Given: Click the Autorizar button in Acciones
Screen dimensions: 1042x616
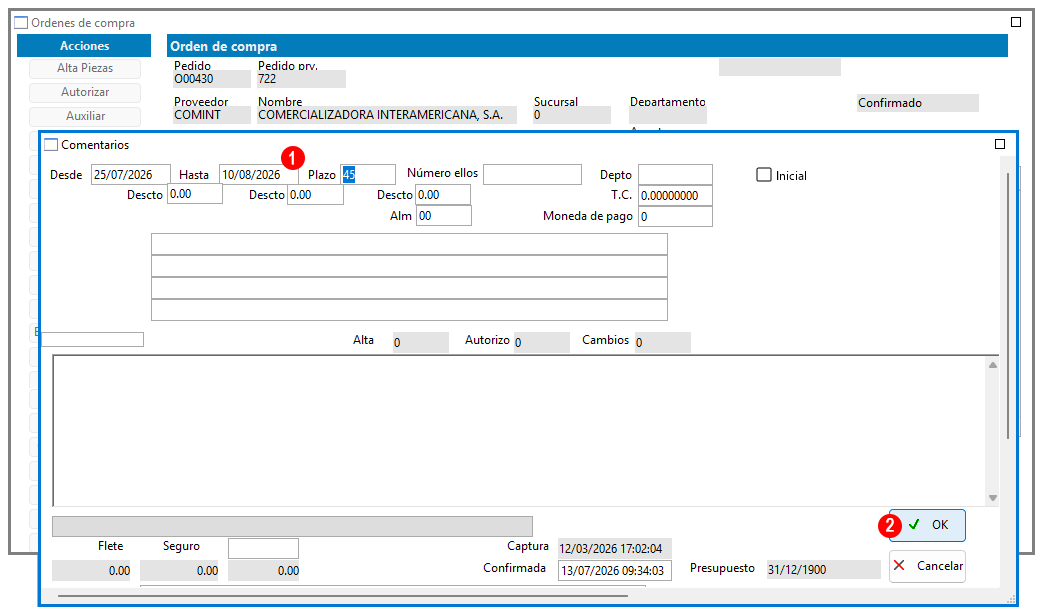Looking at the screenshot, I should tap(85, 92).
